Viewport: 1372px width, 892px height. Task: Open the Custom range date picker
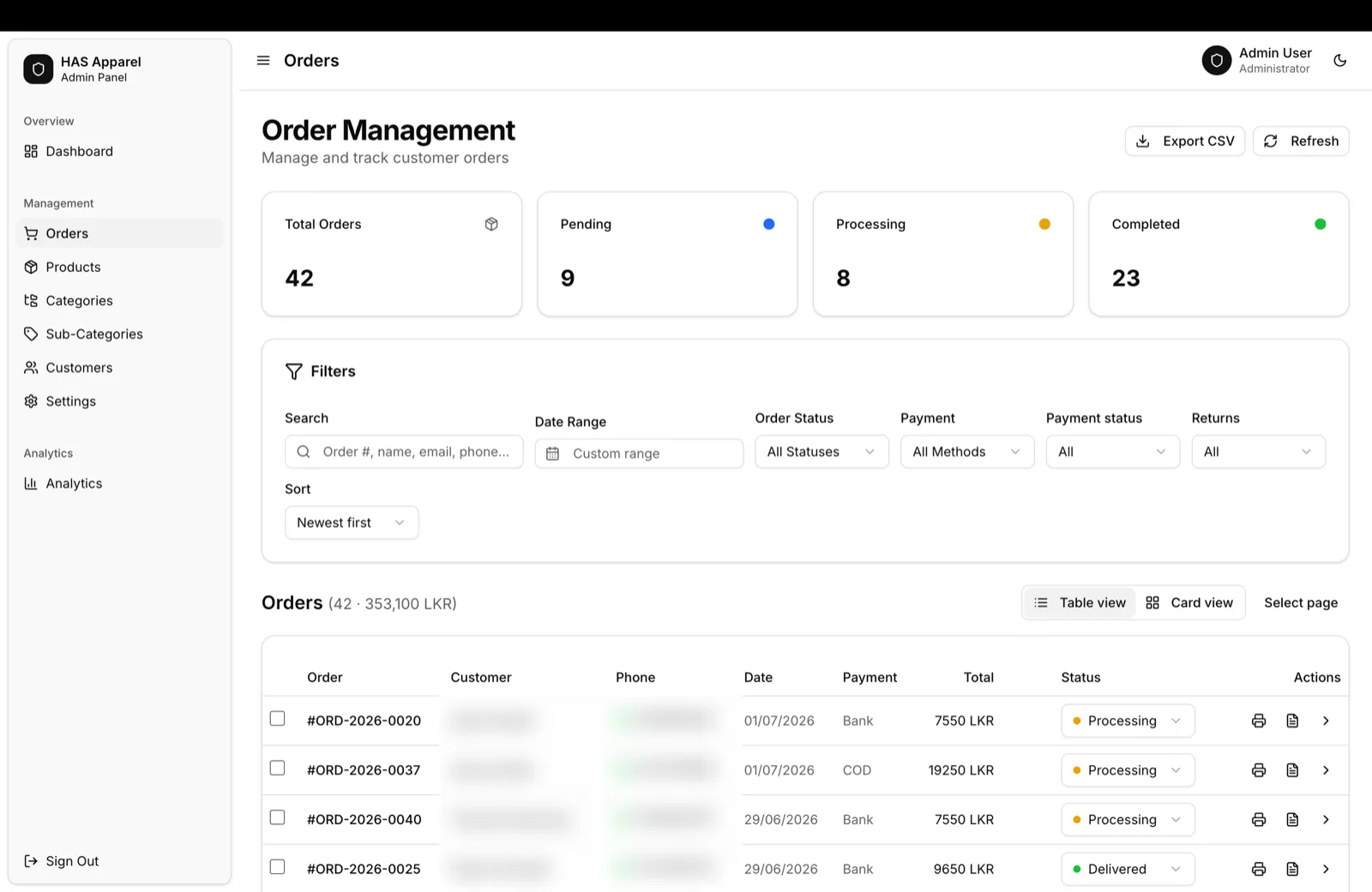(x=639, y=454)
